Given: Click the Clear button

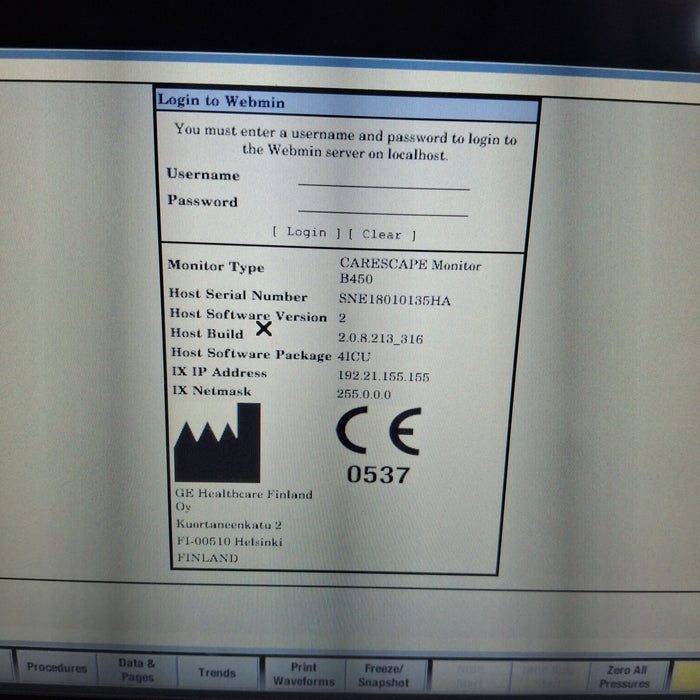Looking at the screenshot, I should coord(383,234).
